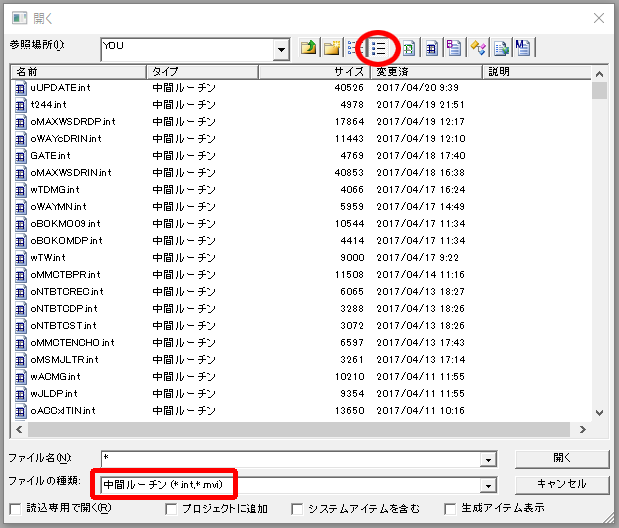Click the rightmost toolbar icon with letter M
This screenshot has width=619, height=528.
click(x=523, y=47)
